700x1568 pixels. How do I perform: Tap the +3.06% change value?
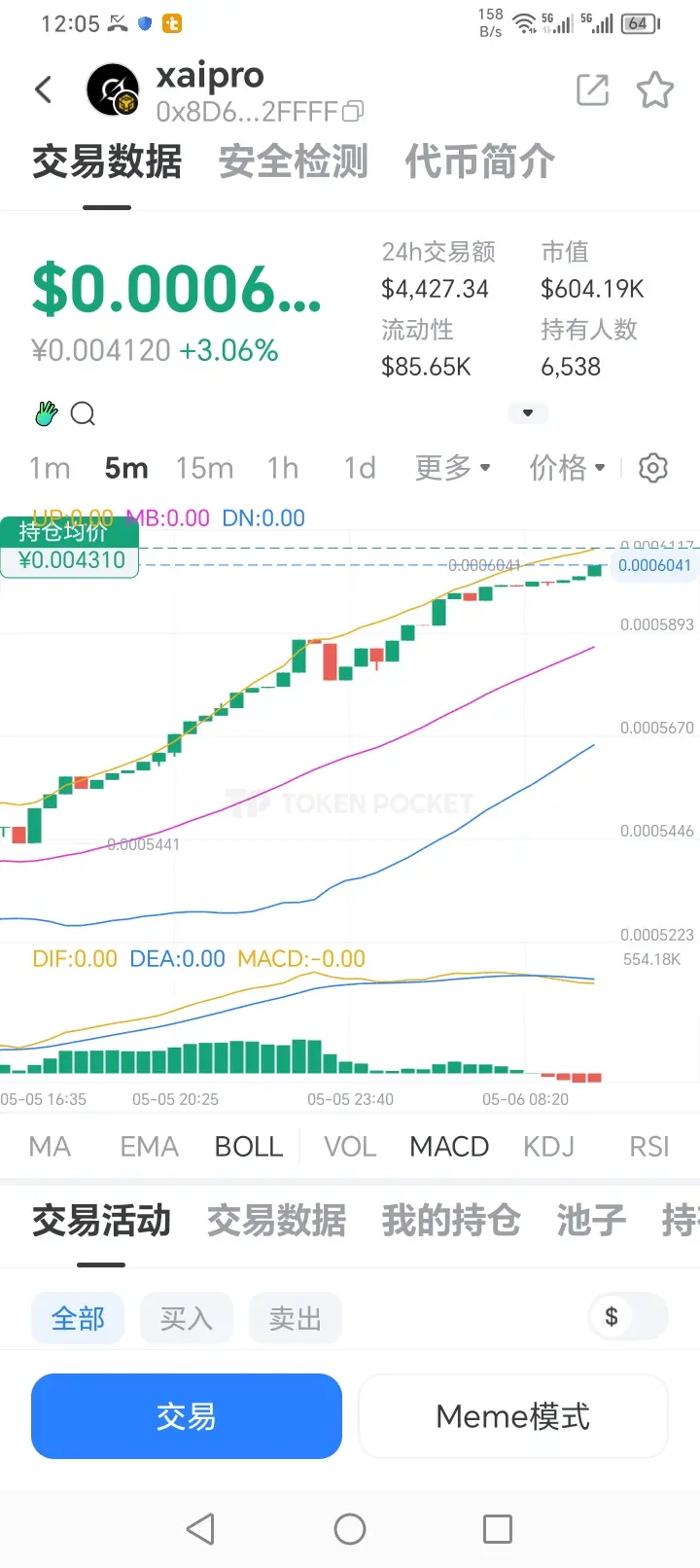(x=229, y=350)
